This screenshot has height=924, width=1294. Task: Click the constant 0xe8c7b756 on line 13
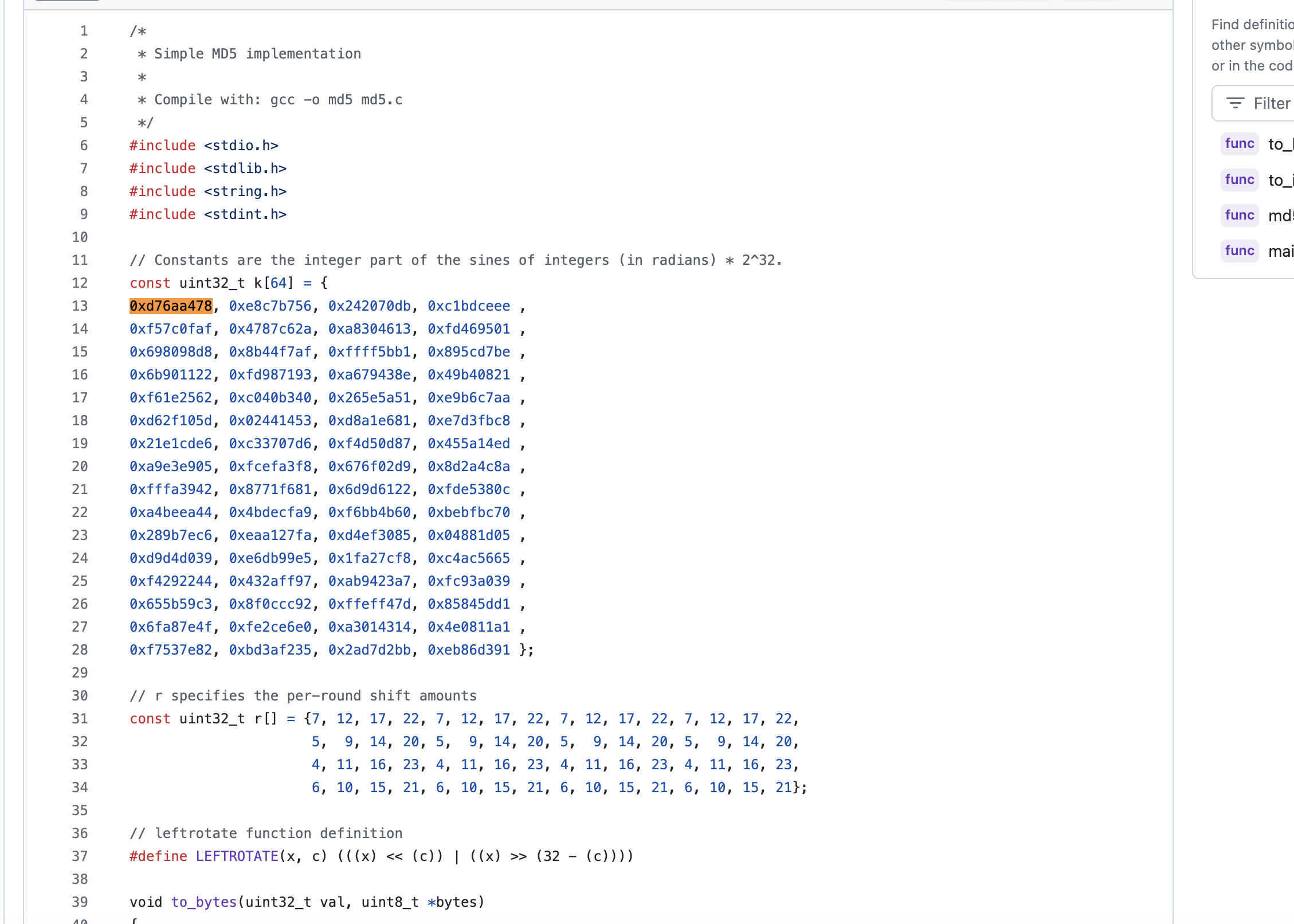(x=270, y=306)
